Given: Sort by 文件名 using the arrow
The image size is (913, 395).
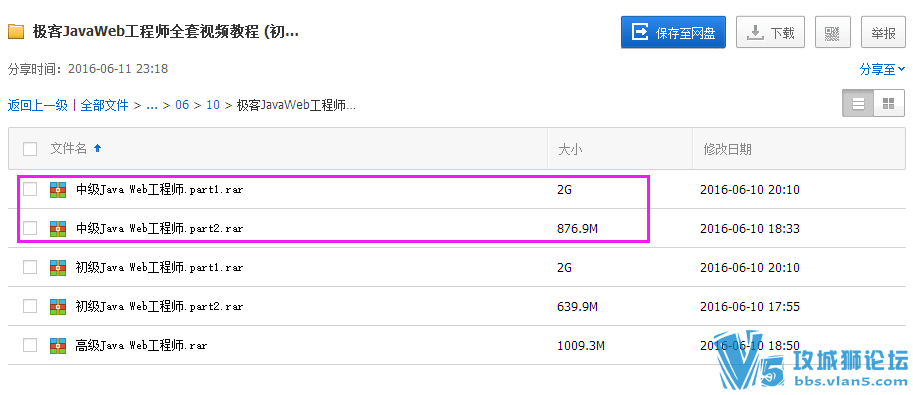Looking at the screenshot, I should 98,149.
